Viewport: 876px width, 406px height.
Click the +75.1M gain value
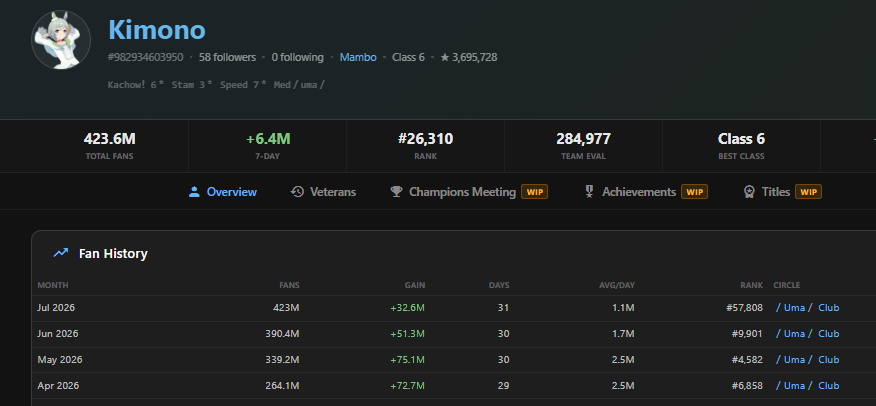click(407, 360)
